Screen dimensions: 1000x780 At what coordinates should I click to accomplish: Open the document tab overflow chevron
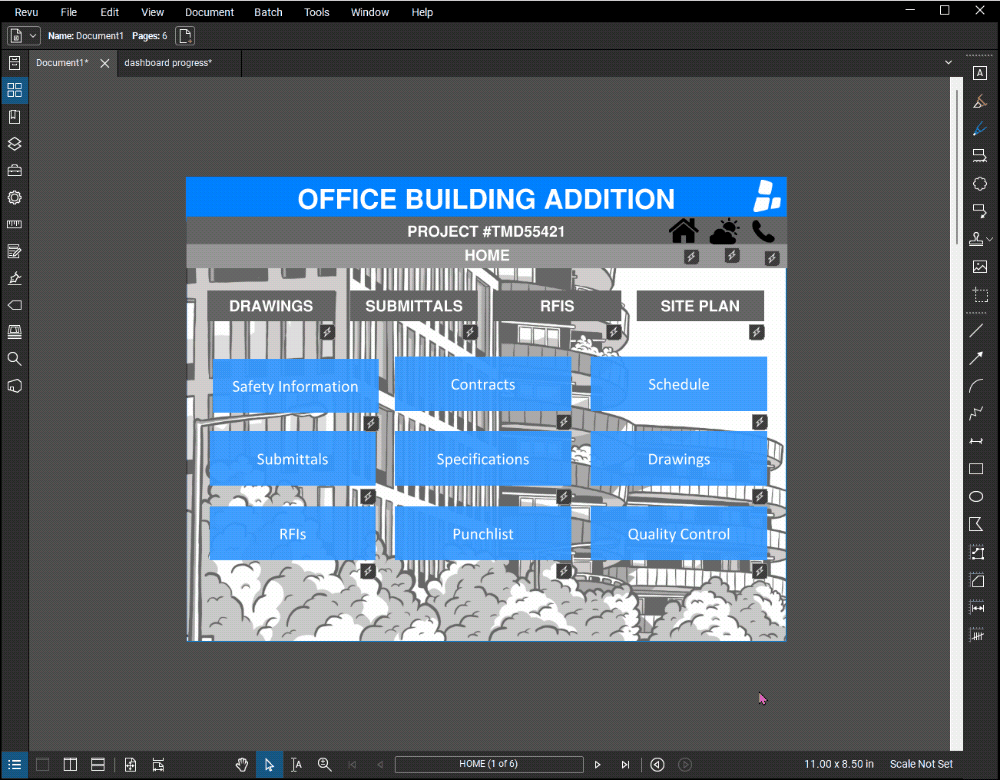[x=947, y=61]
